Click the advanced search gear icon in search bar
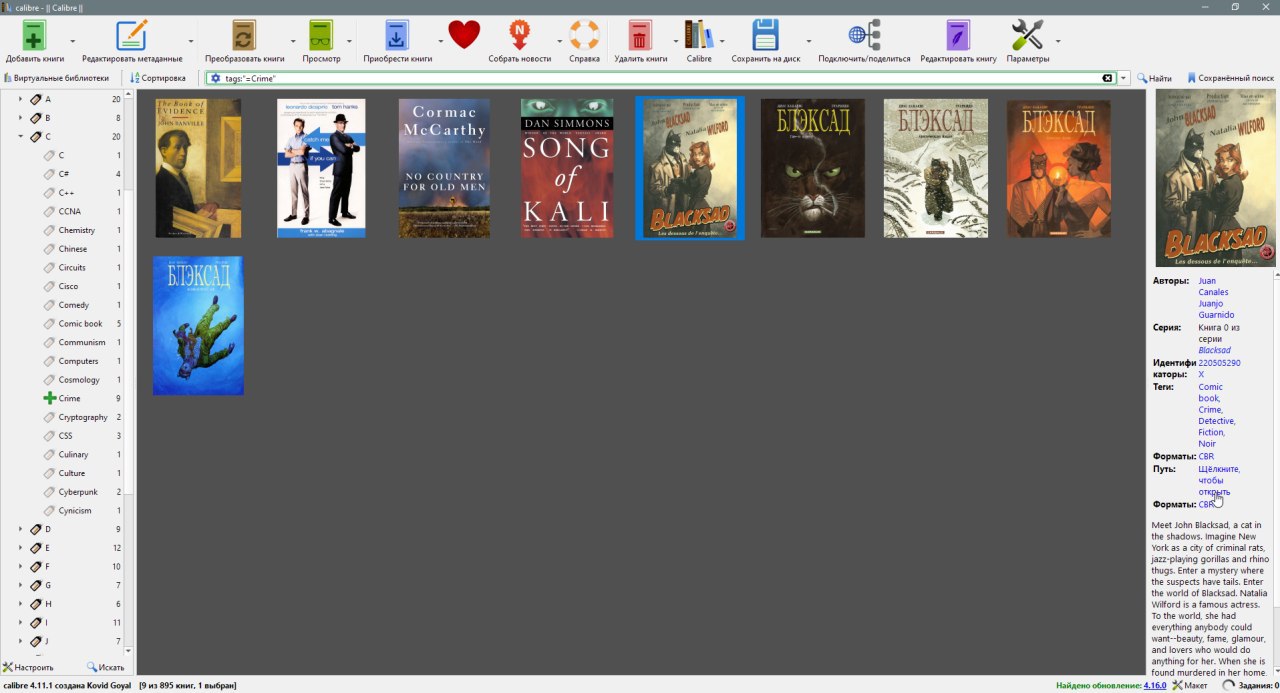 coord(215,78)
